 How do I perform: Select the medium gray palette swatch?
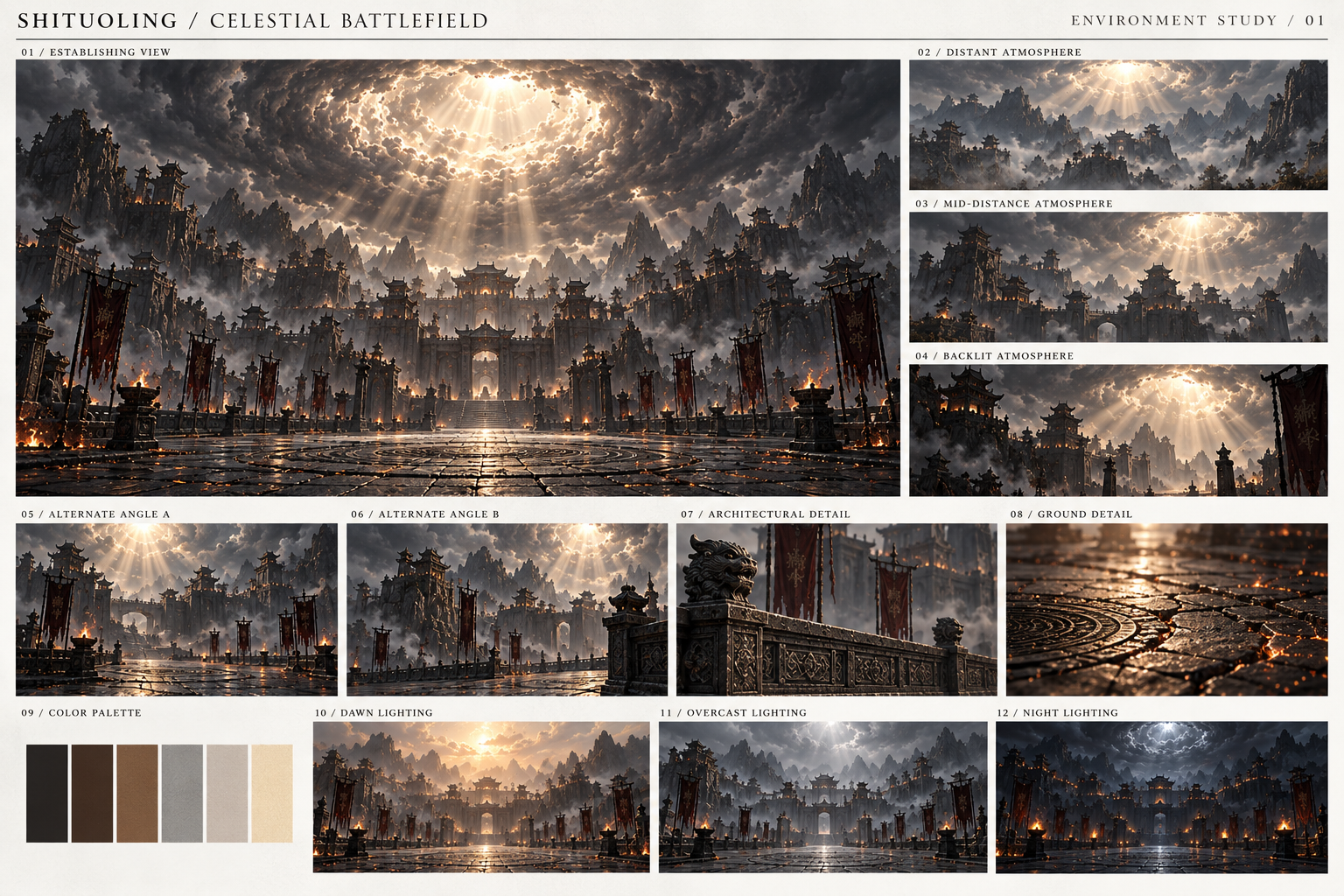[182, 794]
